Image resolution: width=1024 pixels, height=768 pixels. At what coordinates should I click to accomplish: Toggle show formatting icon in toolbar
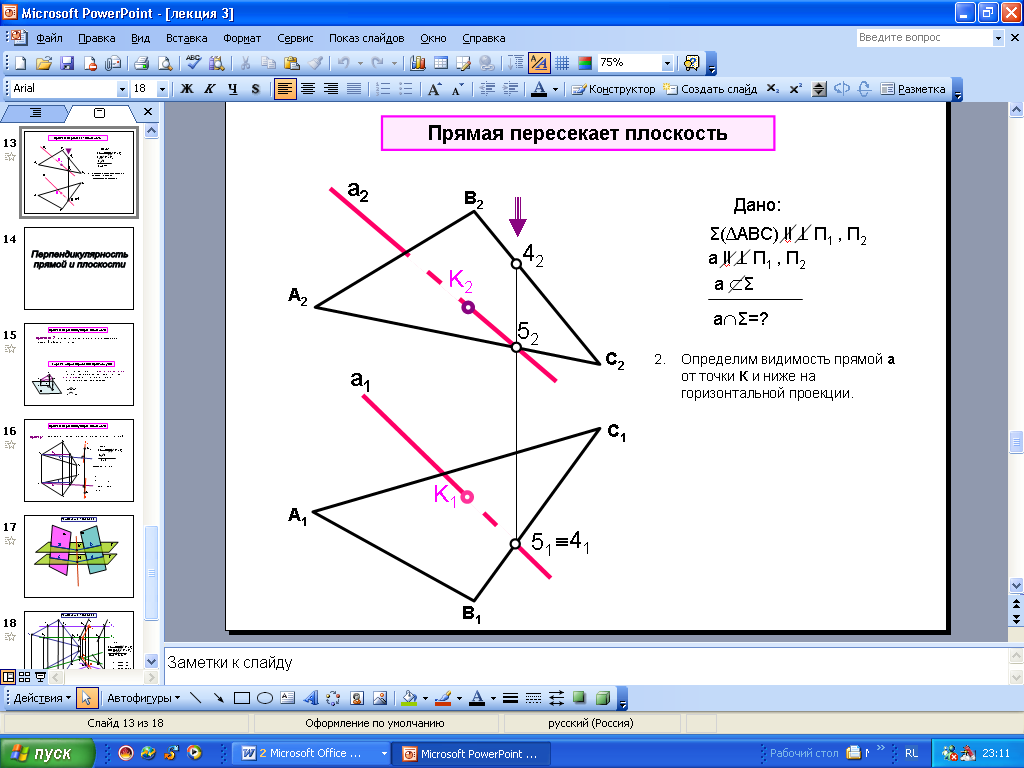(x=539, y=63)
